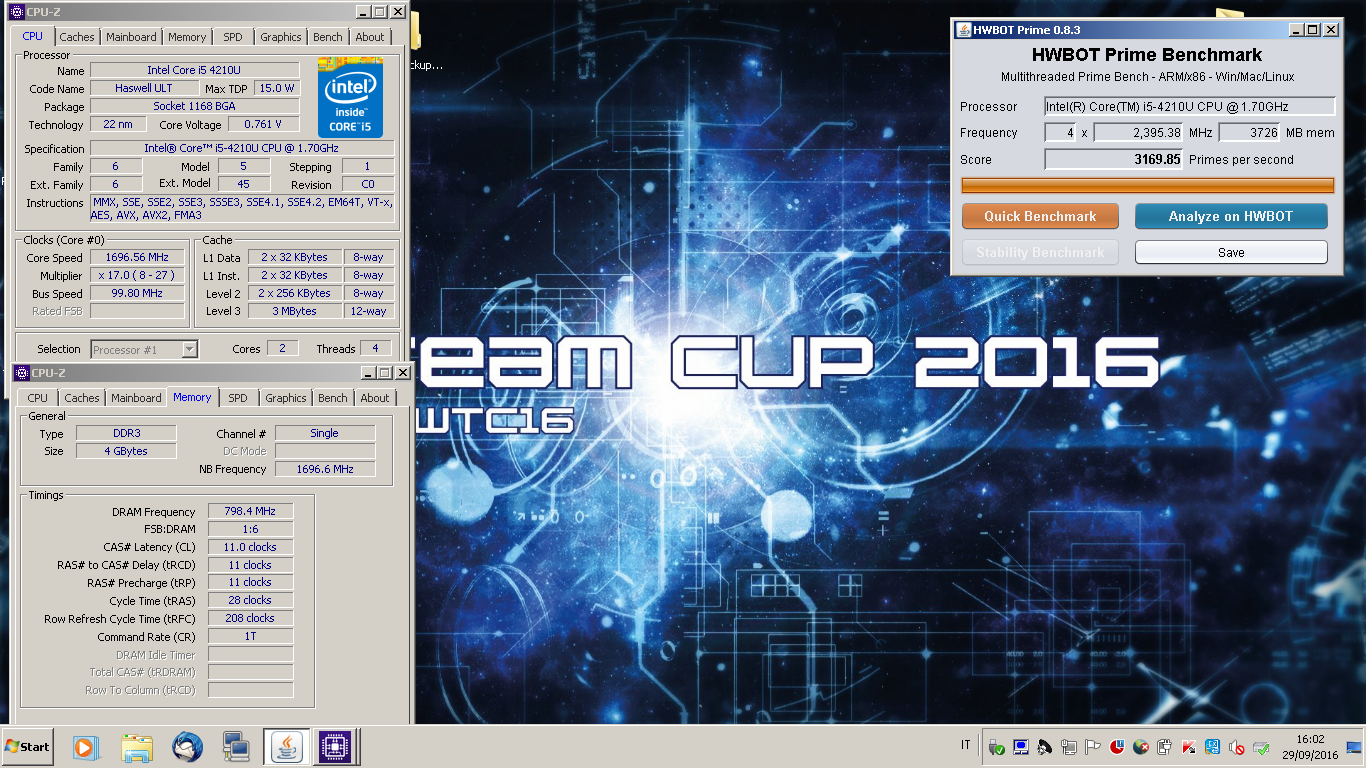Click the 3726 MB mem field
This screenshot has height=768, width=1366.
click(1250, 132)
